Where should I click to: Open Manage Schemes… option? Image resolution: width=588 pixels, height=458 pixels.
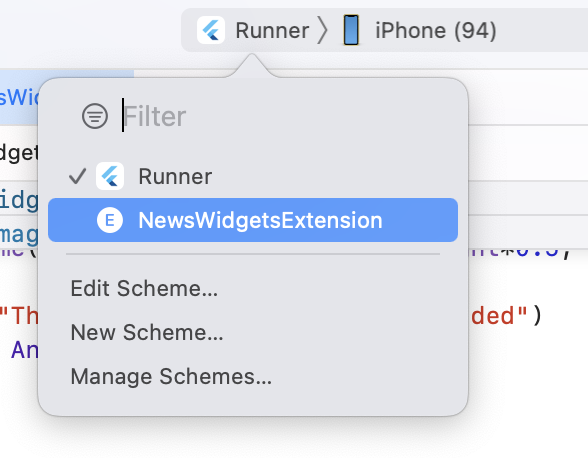pyautogui.click(x=171, y=376)
